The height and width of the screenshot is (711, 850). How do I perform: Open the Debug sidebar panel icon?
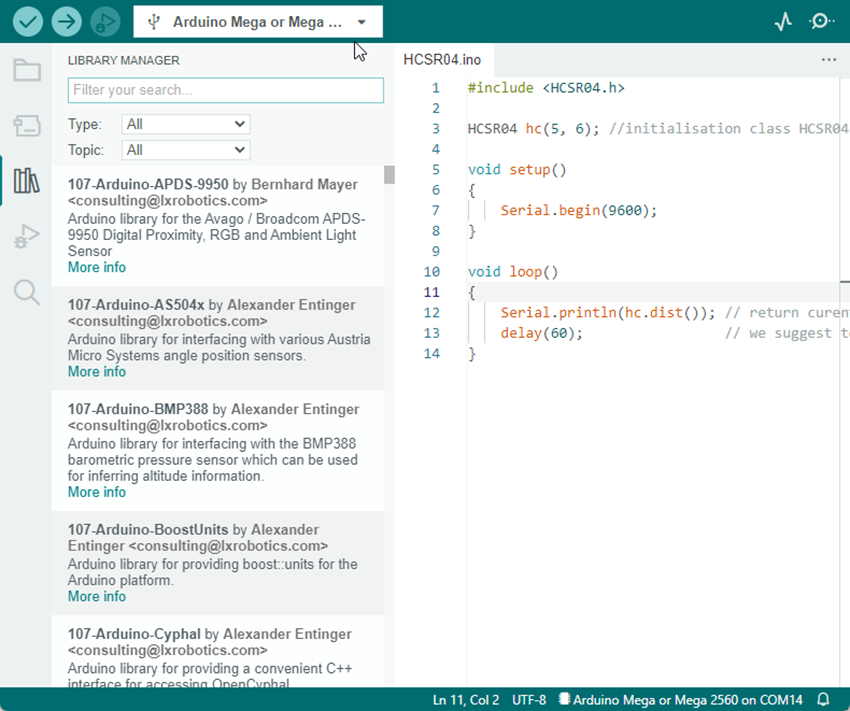(27, 236)
